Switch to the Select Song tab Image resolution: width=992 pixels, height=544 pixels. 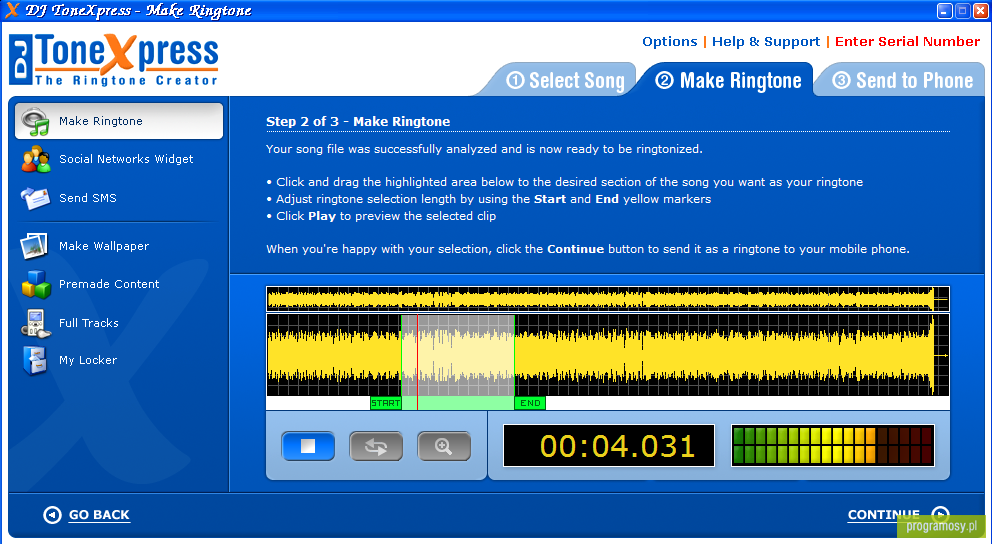(x=565, y=80)
